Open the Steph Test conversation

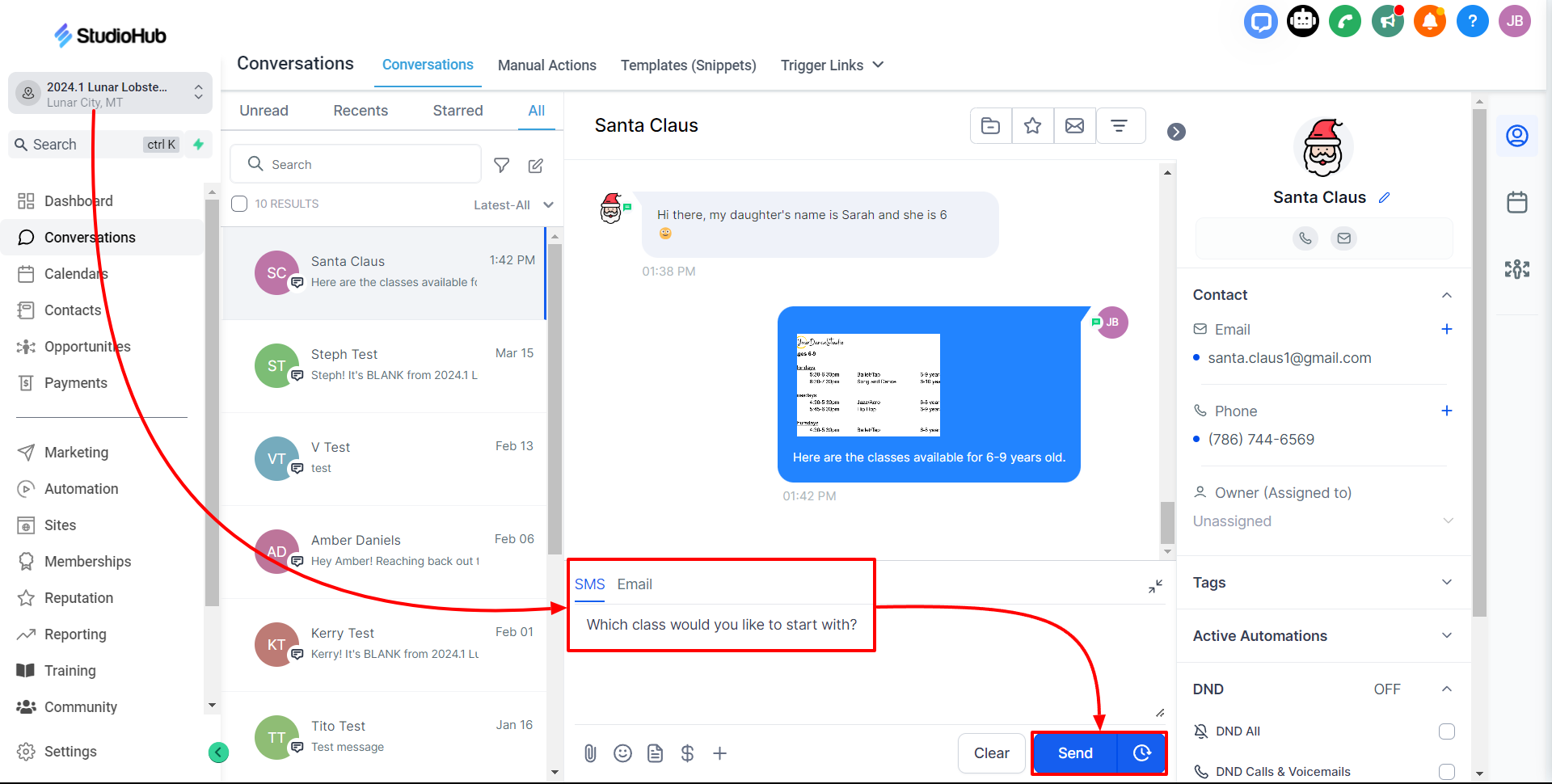point(384,366)
